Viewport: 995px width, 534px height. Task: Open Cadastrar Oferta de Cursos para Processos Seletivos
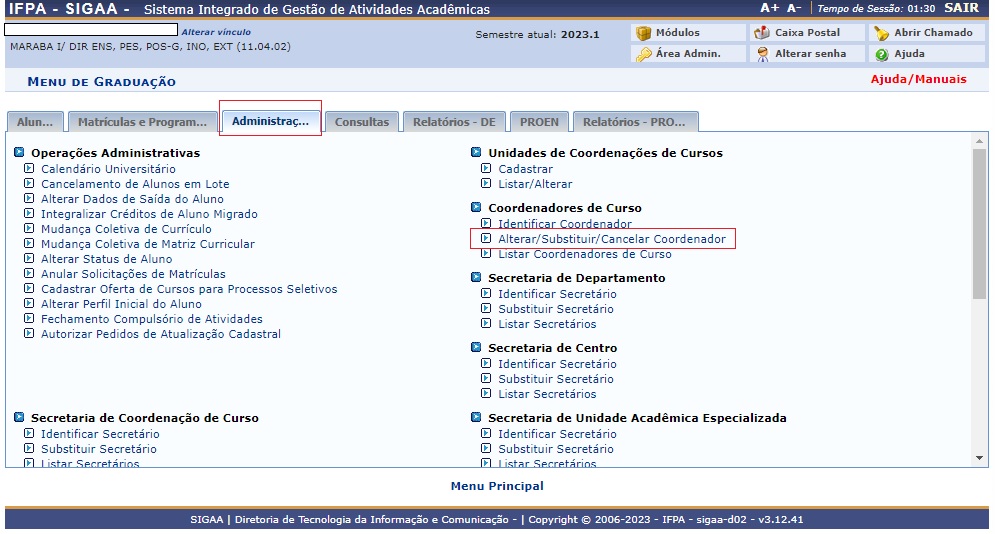tap(189, 289)
